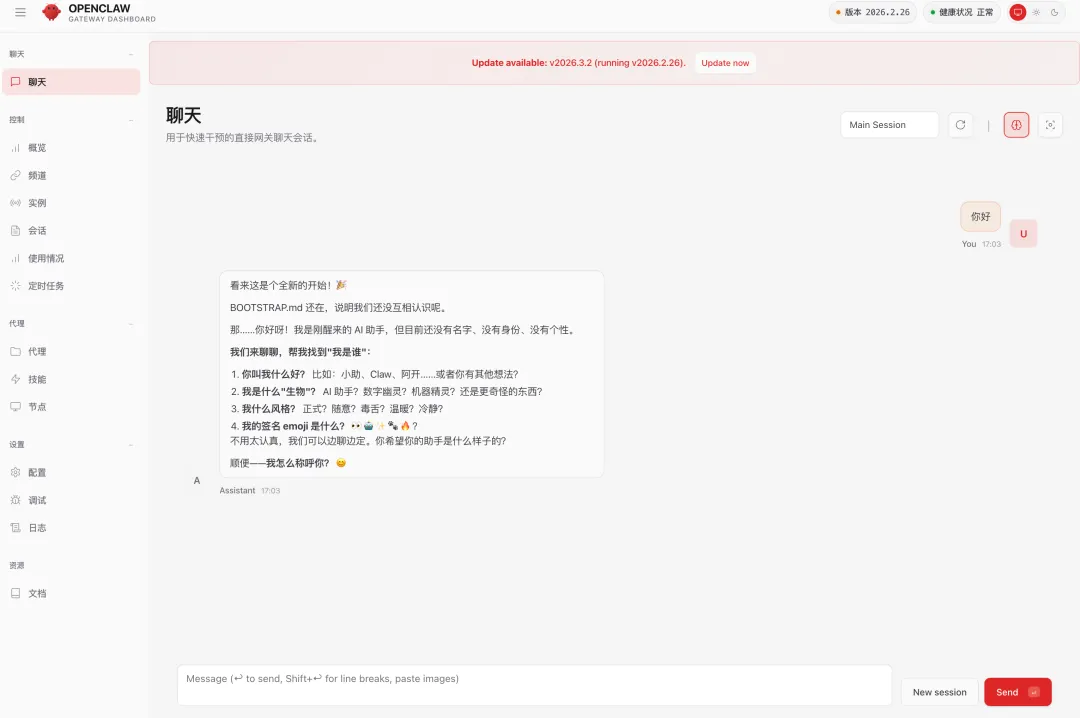Screen dimensions: 1080x718
Task: Click the 你叫我什么好 question line
Action: click(x=375, y=374)
